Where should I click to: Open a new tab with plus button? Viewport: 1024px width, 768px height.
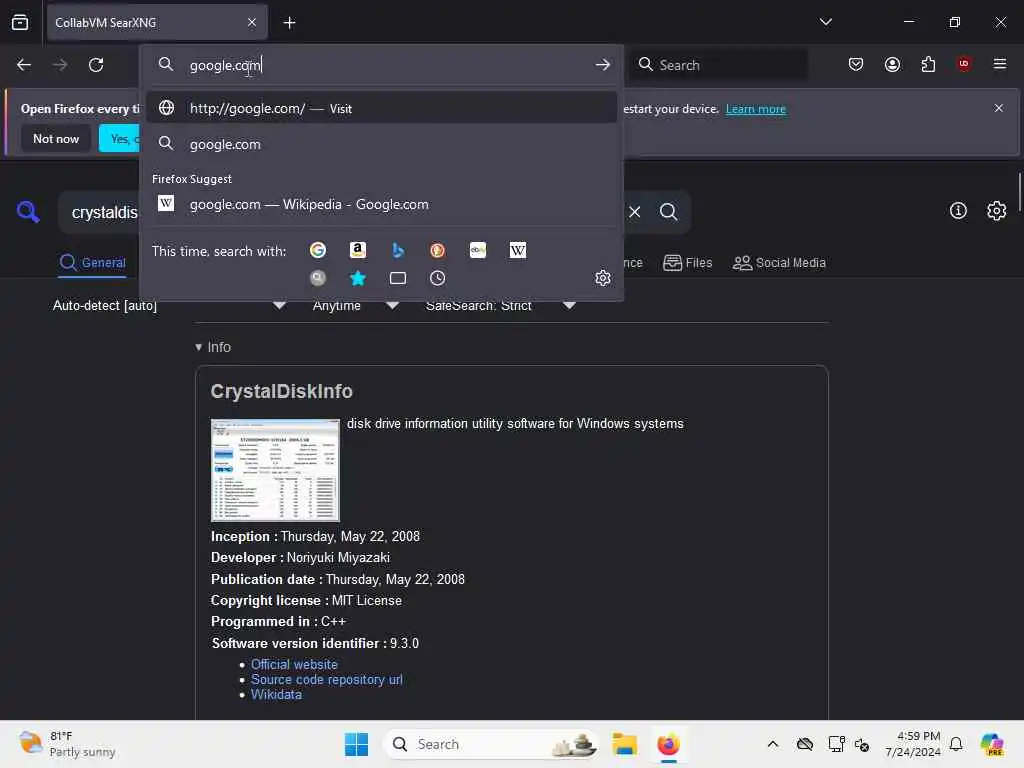289,23
